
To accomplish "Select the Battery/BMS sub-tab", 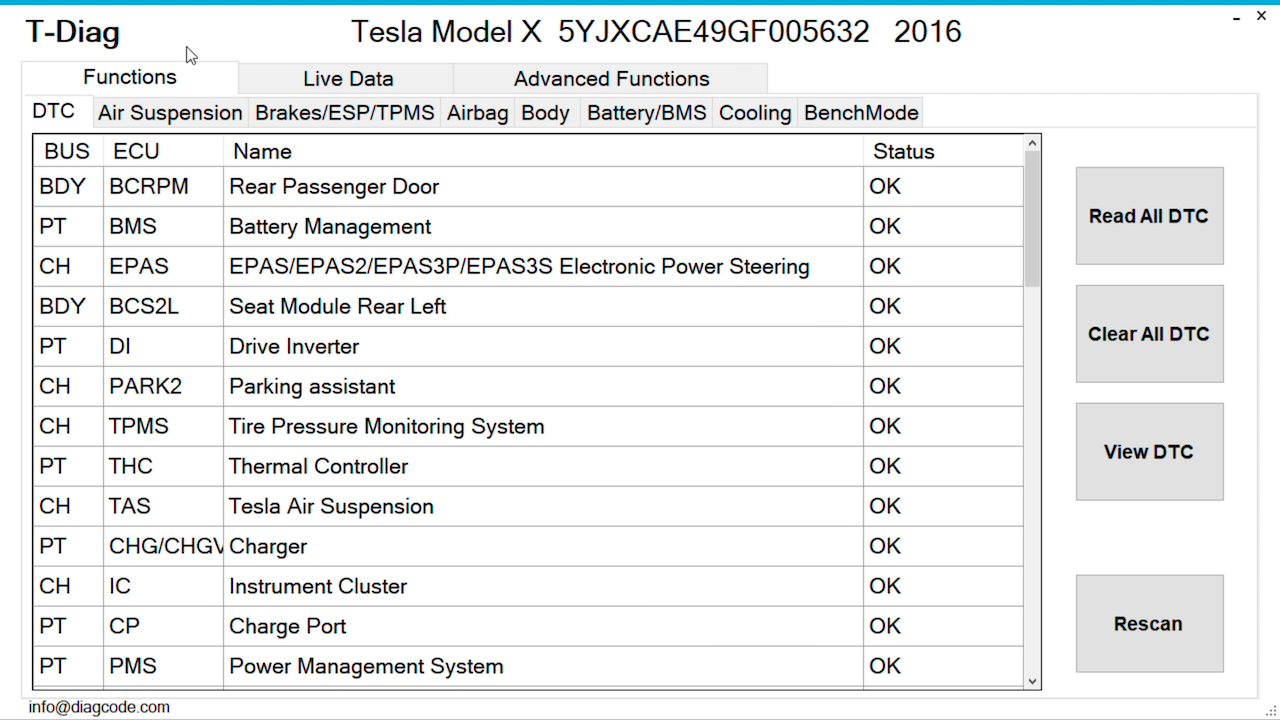I will tap(646, 113).
